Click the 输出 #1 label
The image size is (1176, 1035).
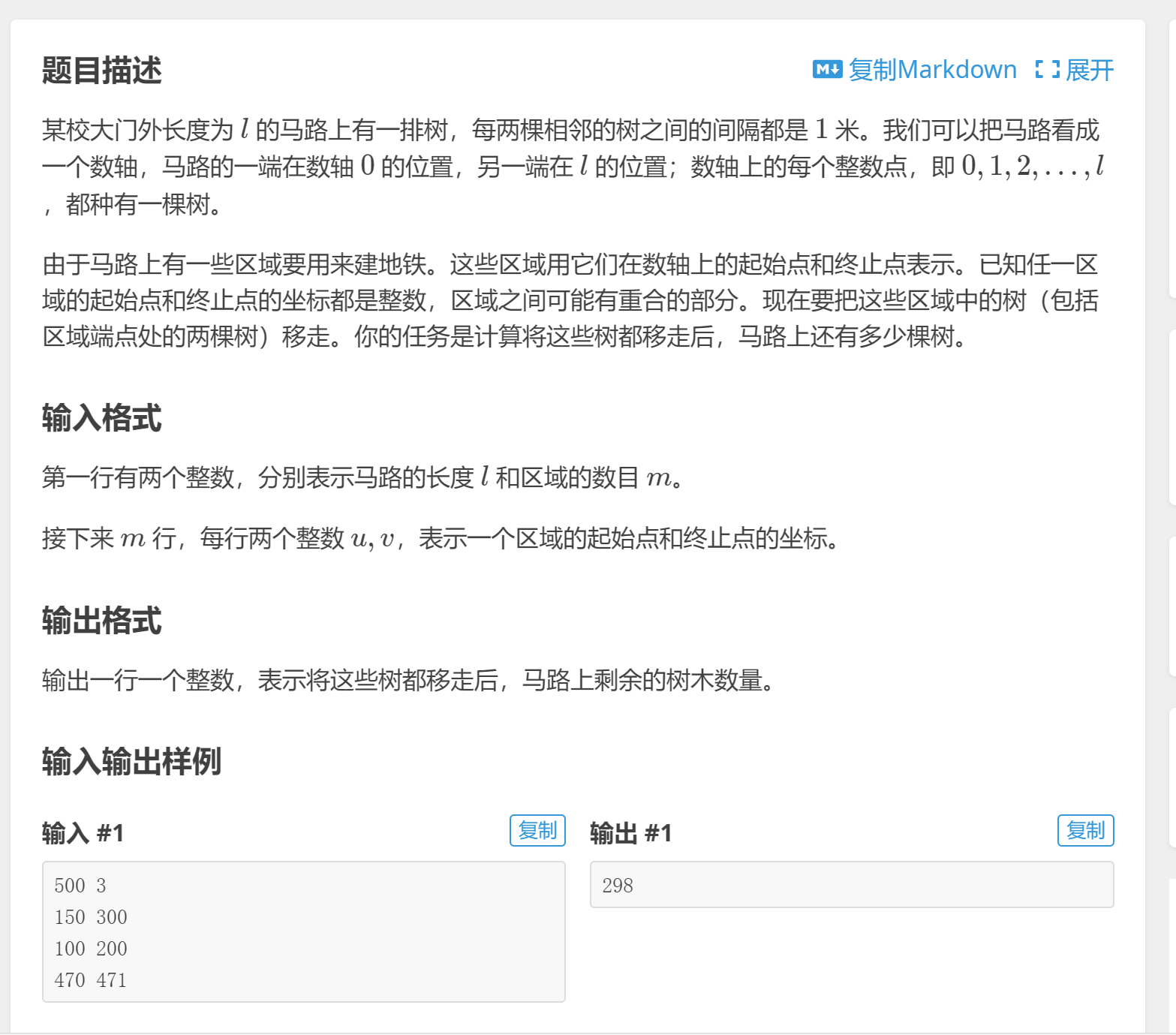[631, 832]
